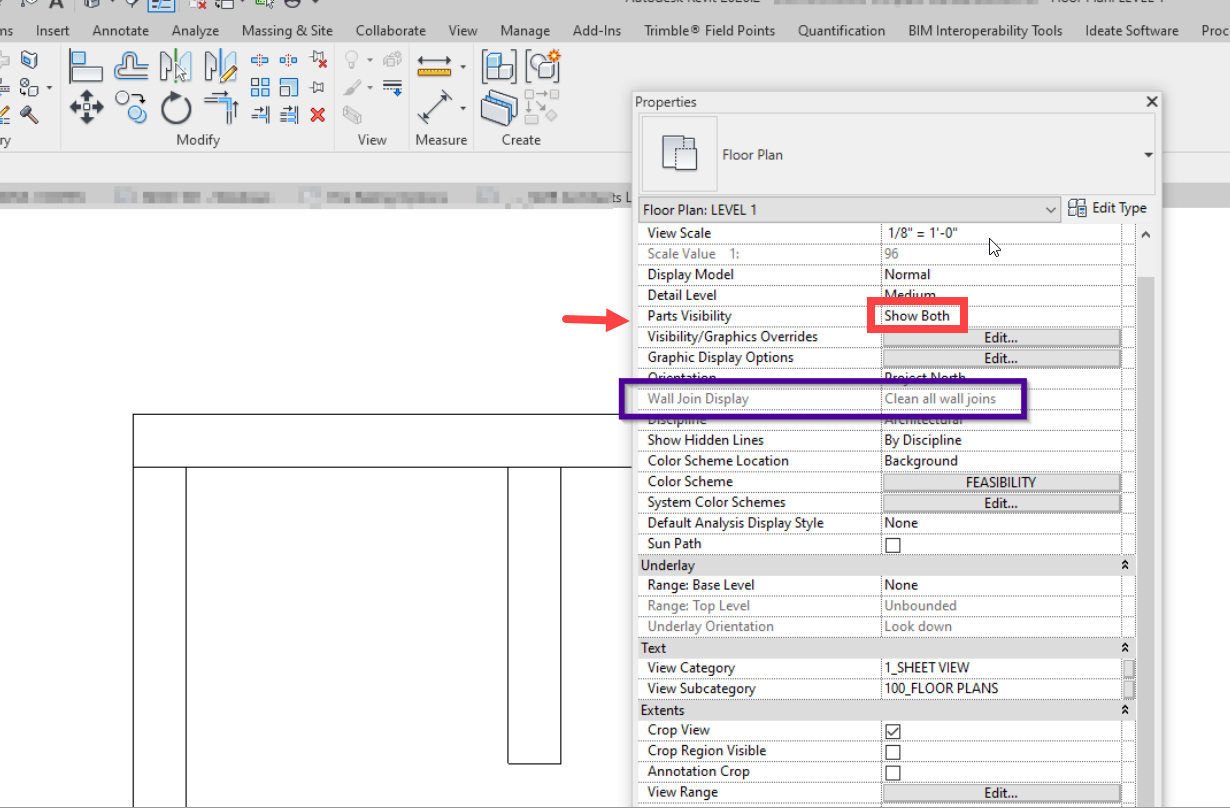Switch to the Manage tab
Screen dimensions: 1230x808
(525, 31)
